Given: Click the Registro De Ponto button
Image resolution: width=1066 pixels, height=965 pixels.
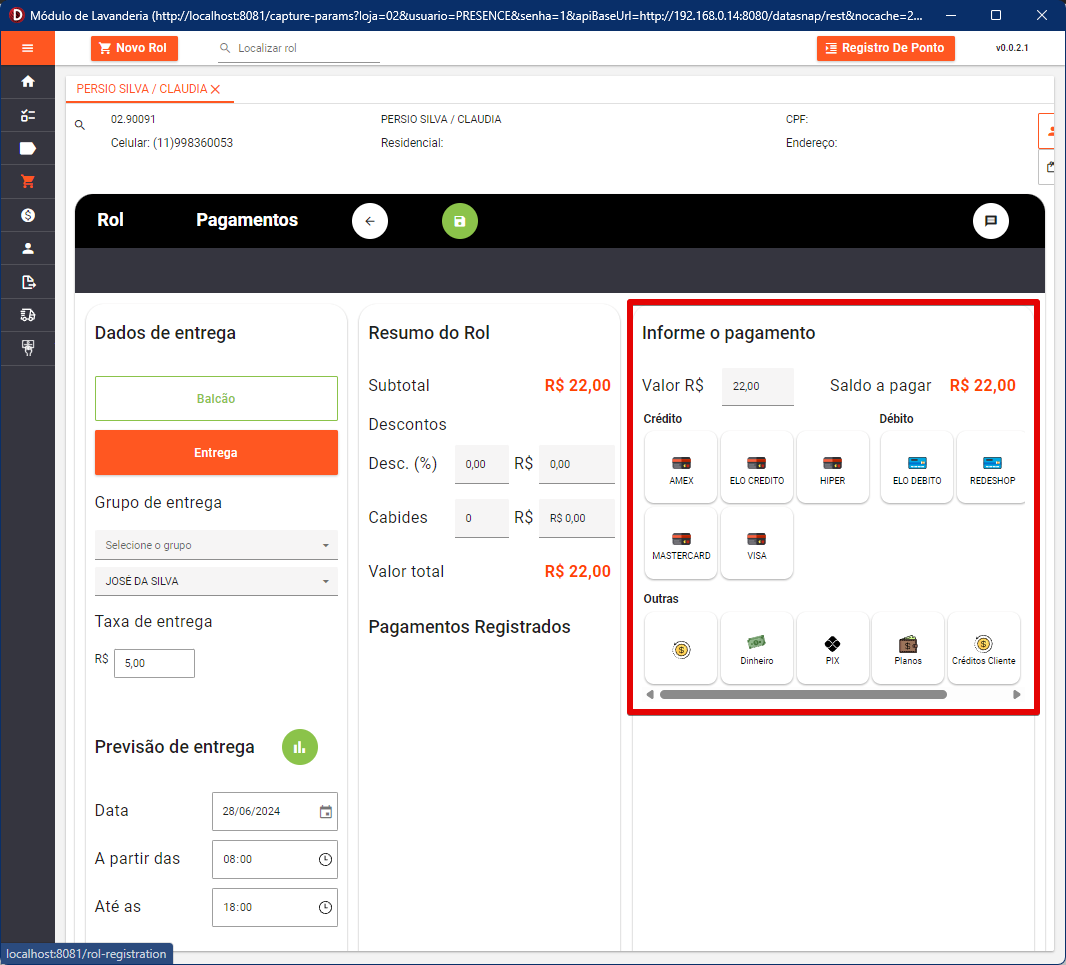Looking at the screenshot, I should coord(885,48).
